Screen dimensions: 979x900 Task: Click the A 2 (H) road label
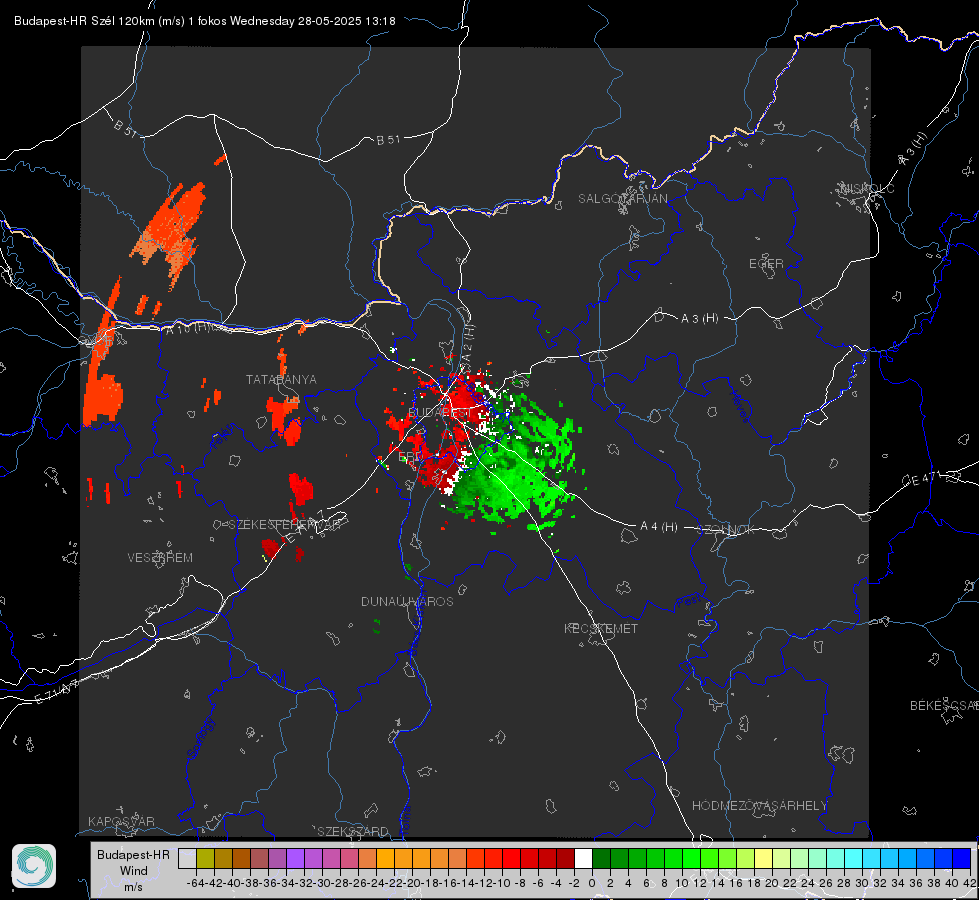tap(468, 342)
